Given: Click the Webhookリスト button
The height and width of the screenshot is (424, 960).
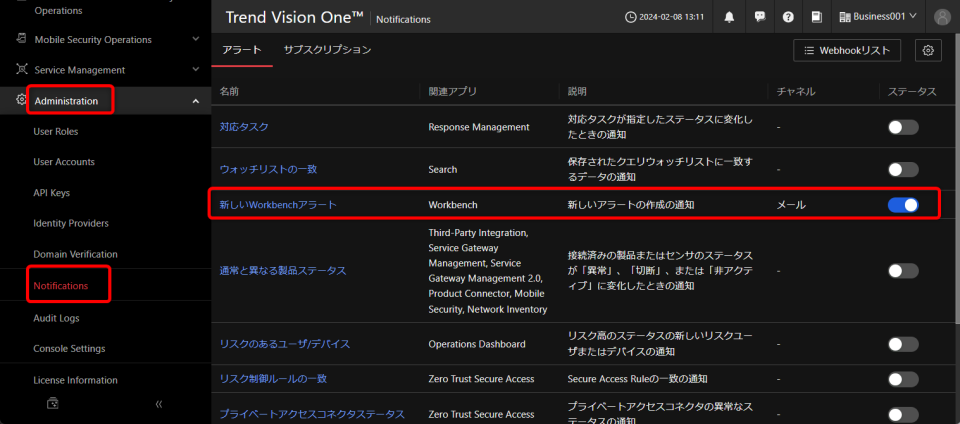Looking at the screenshot, I should (847, 50).
